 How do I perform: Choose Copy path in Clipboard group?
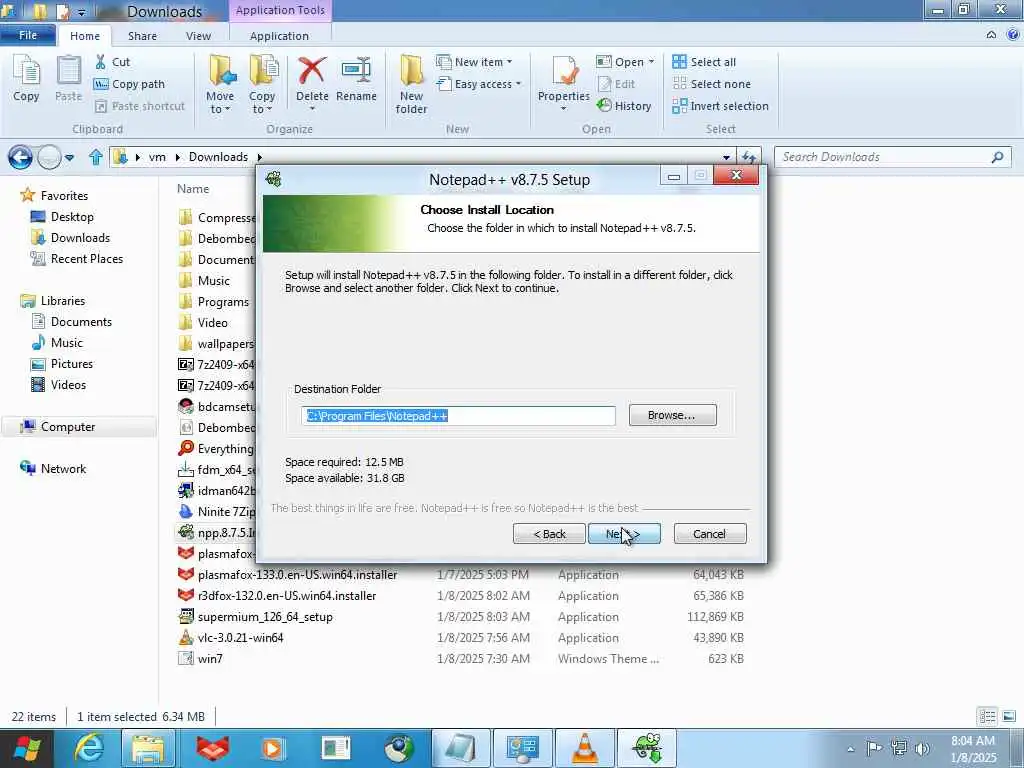coord(129,84)
